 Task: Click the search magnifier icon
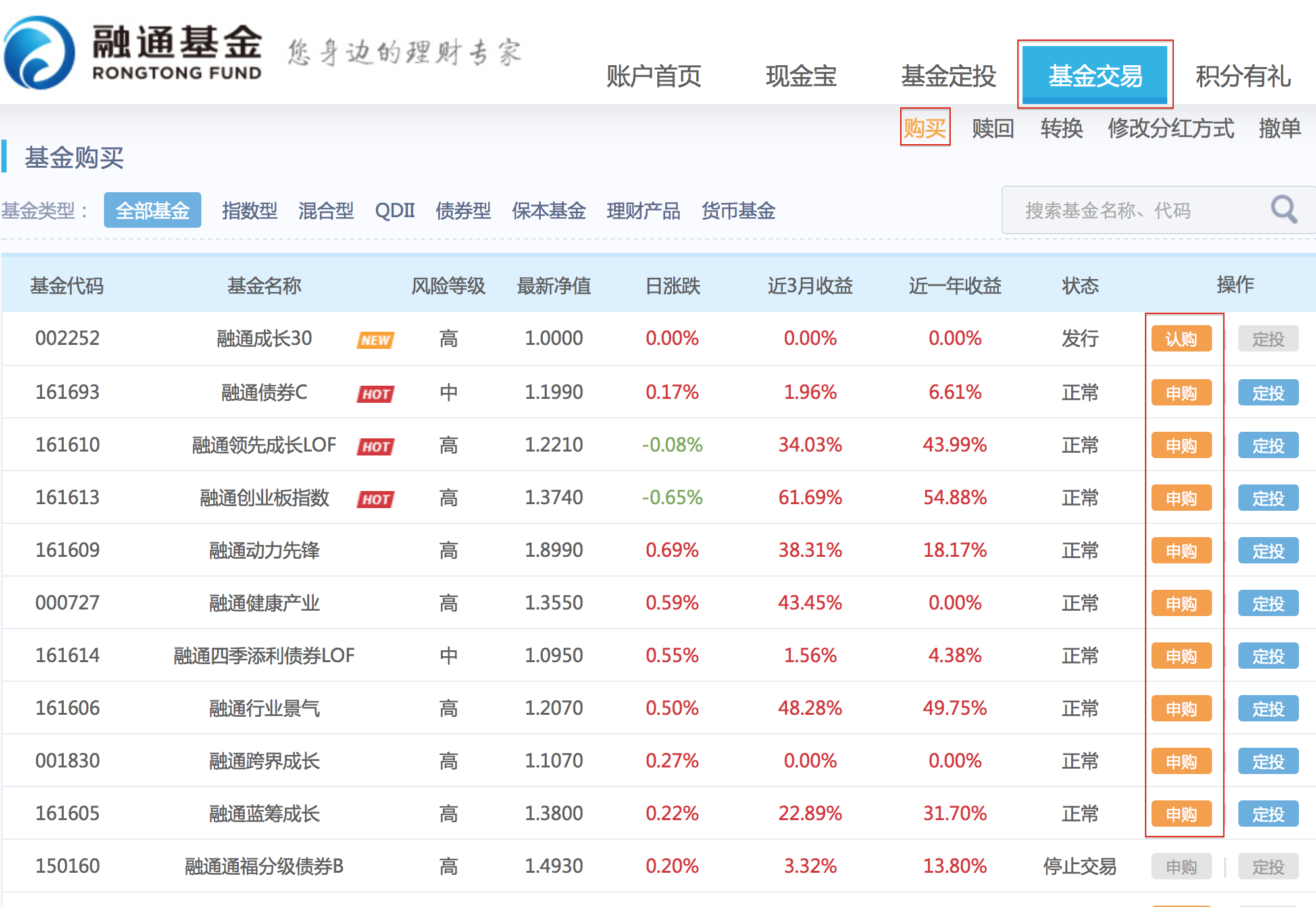1283,210
